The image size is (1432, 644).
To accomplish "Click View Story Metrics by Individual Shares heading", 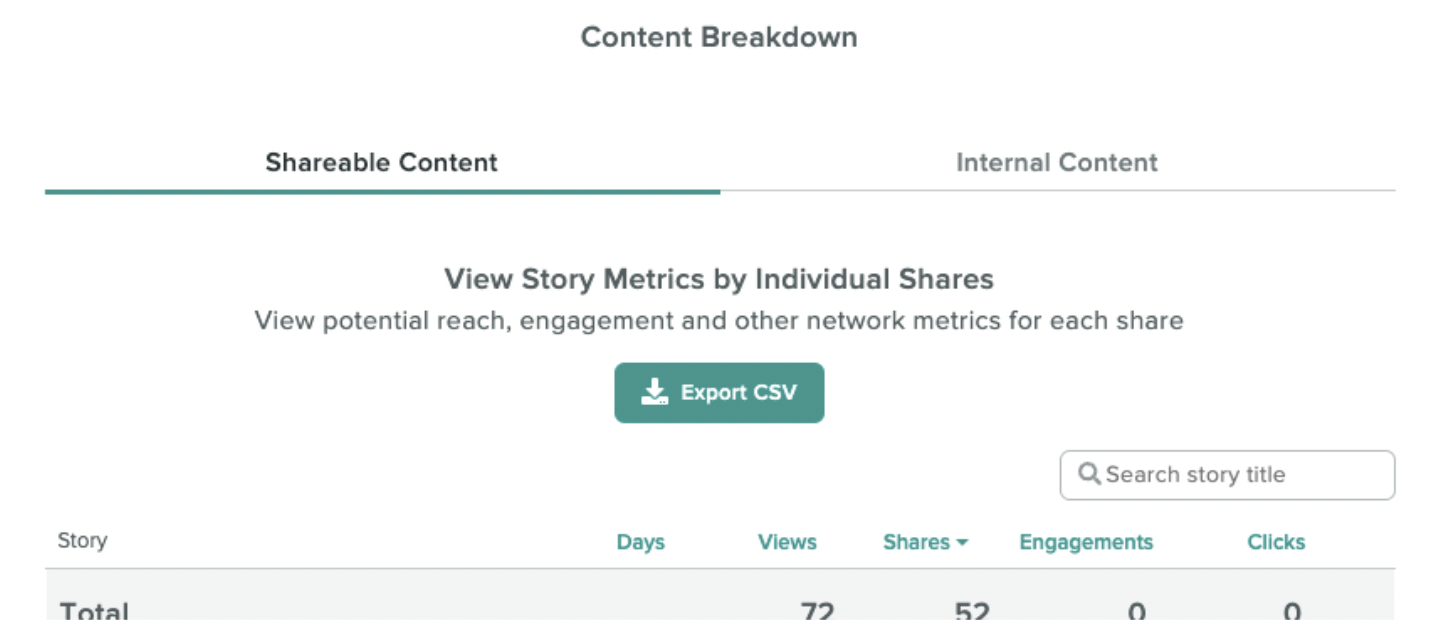I will 719,279.
